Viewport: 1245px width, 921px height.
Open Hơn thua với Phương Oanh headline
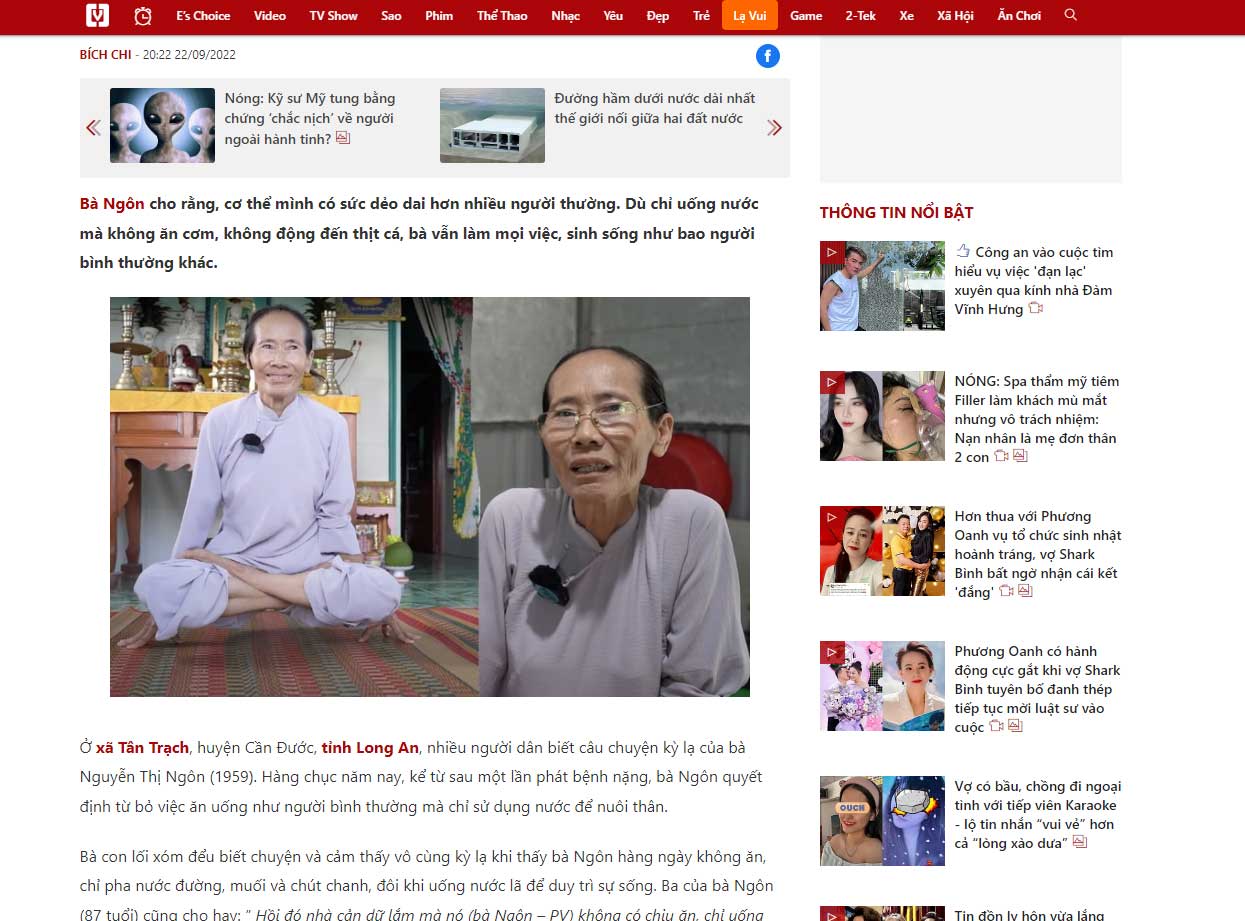pos(1038,554)
